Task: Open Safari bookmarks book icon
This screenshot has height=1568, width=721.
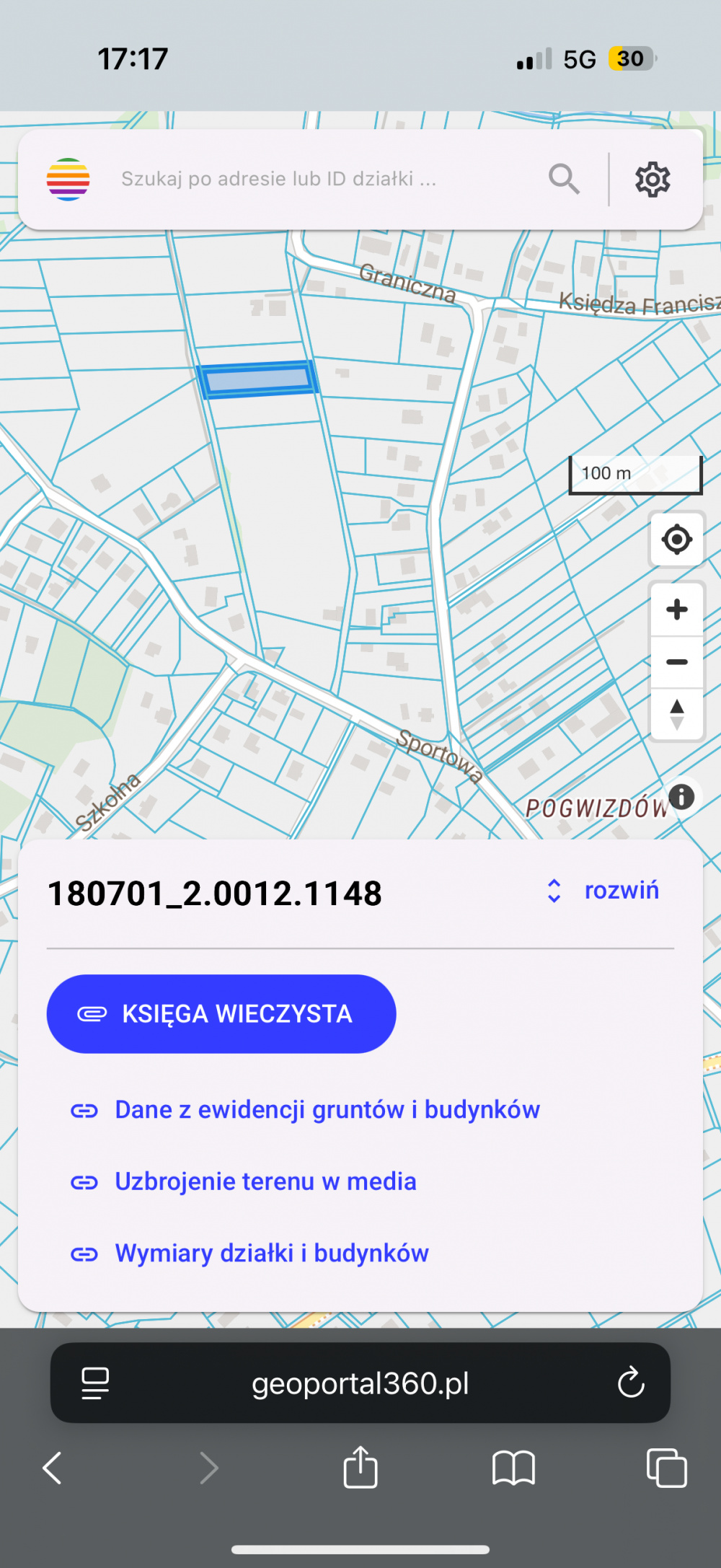Action: click(513, 1468)
